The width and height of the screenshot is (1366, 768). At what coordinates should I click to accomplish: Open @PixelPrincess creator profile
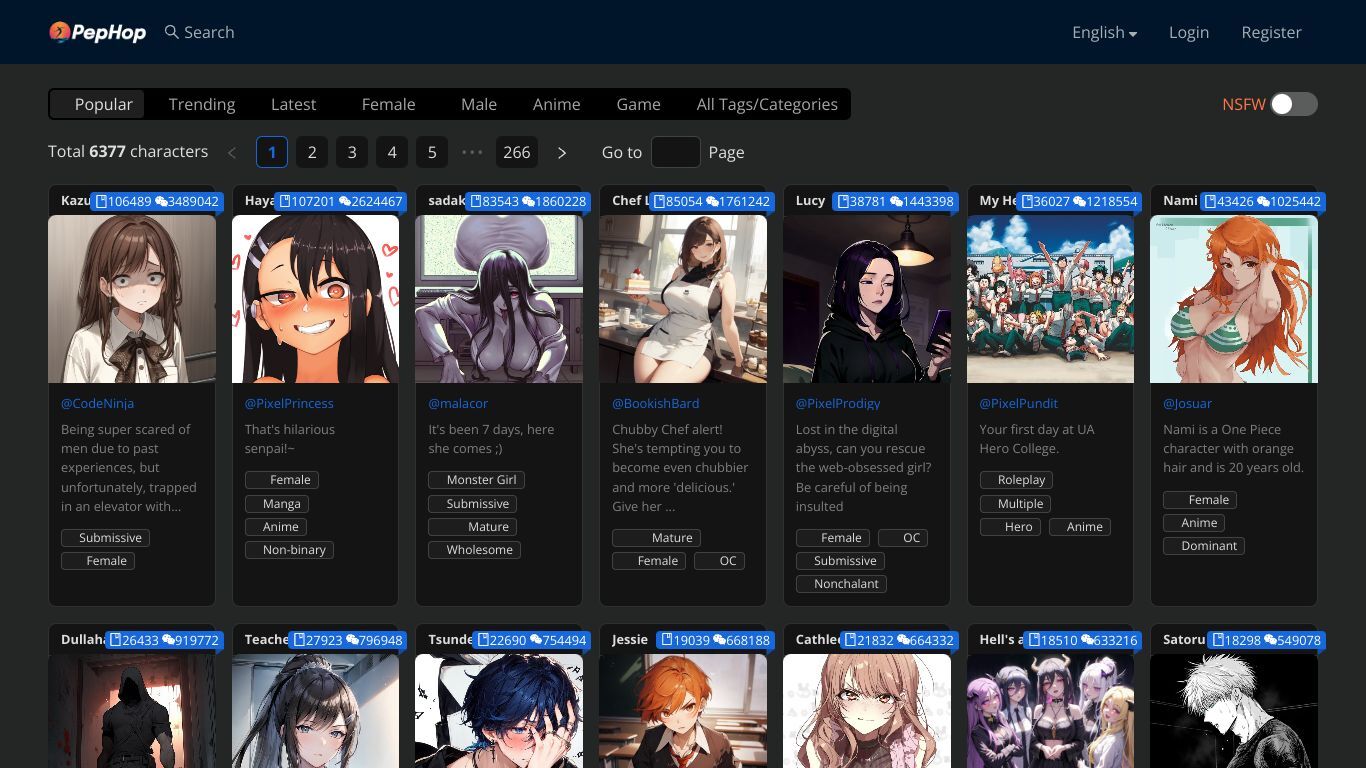(x=289, y=403)
